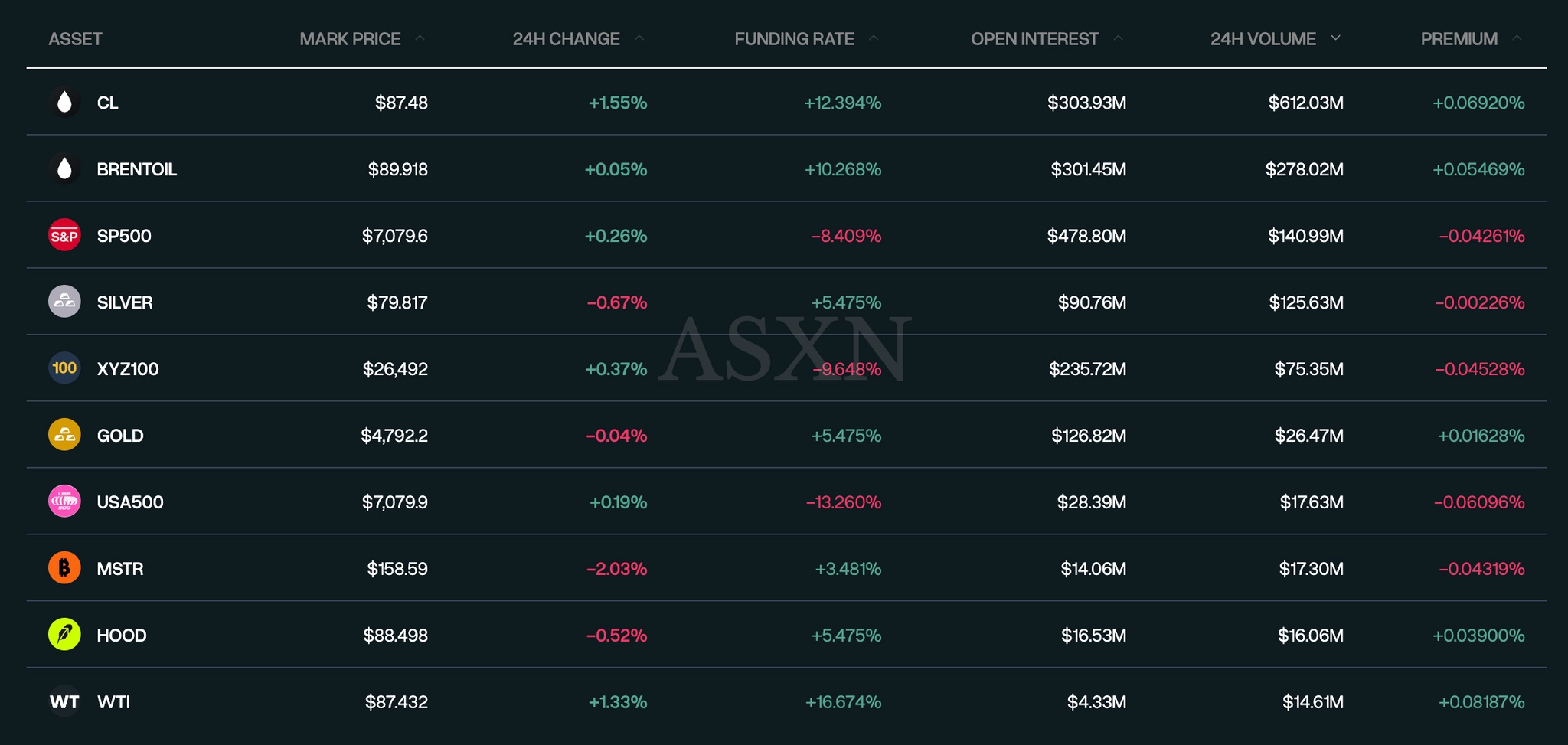Click the Premium column header

click(1459, 39)
